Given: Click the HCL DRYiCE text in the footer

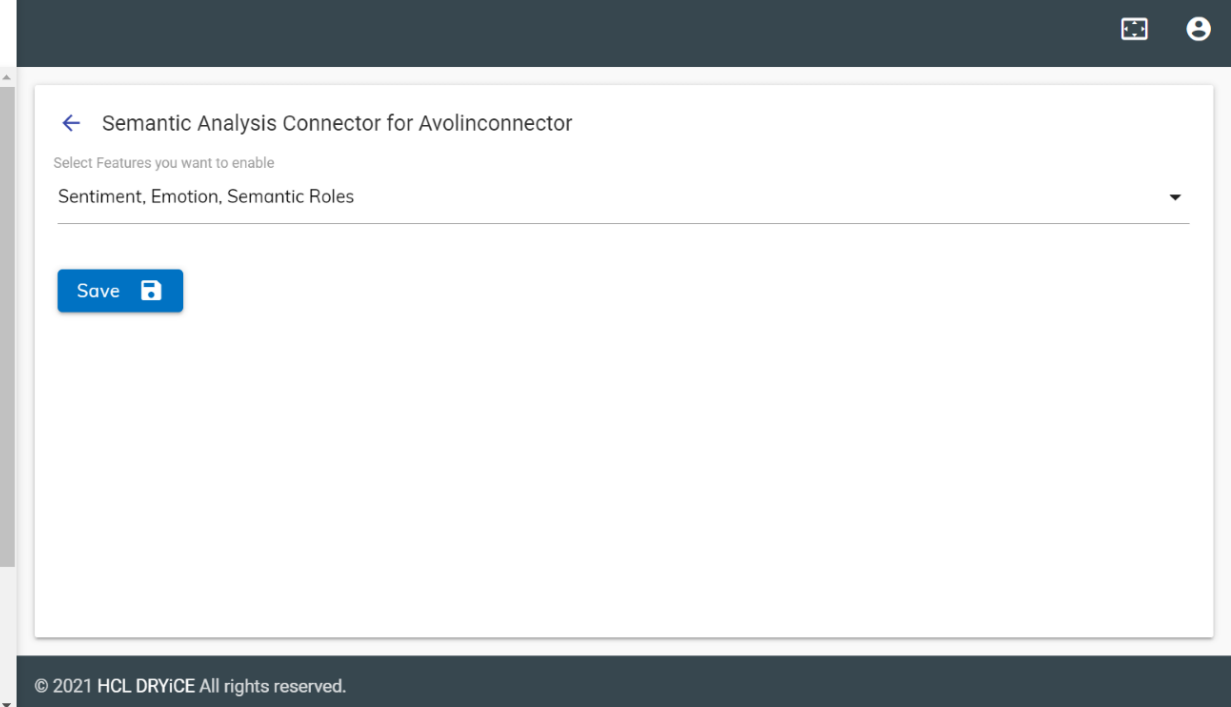Looking at the screenshot, I should click(x=146, y=686).
